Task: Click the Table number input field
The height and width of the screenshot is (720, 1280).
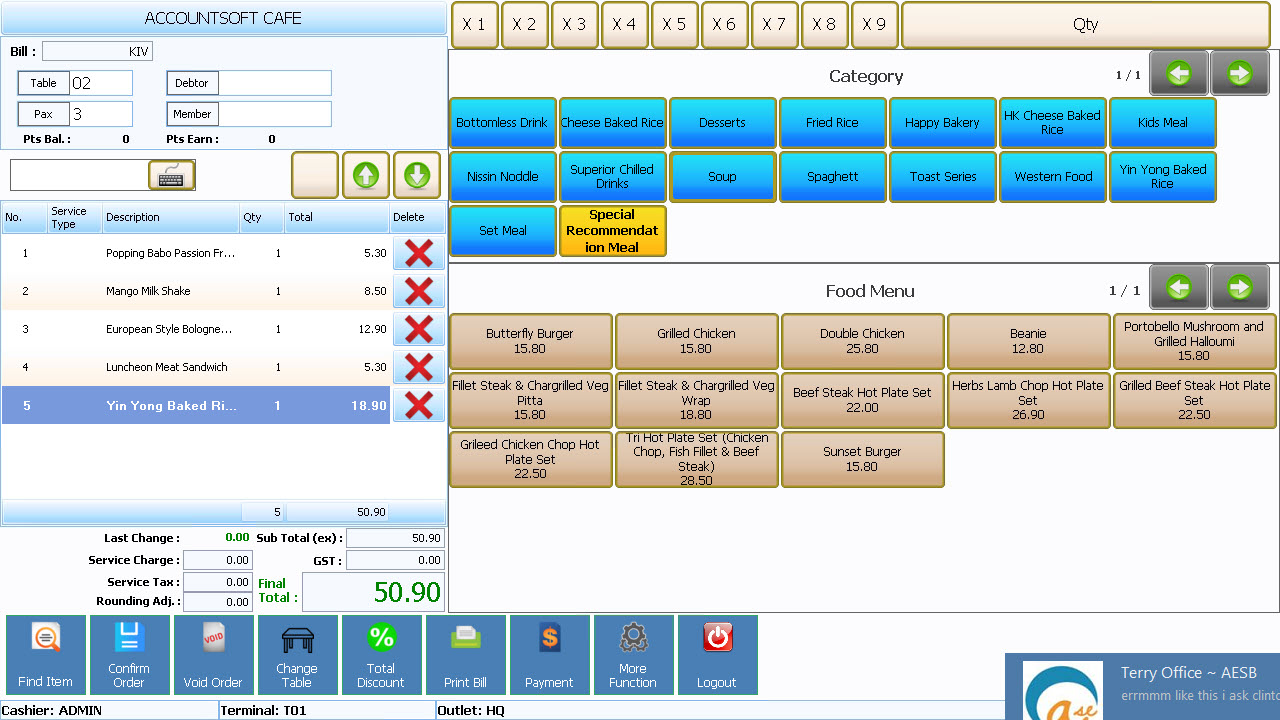Action: pyautogui.click(x=100, y=83)
